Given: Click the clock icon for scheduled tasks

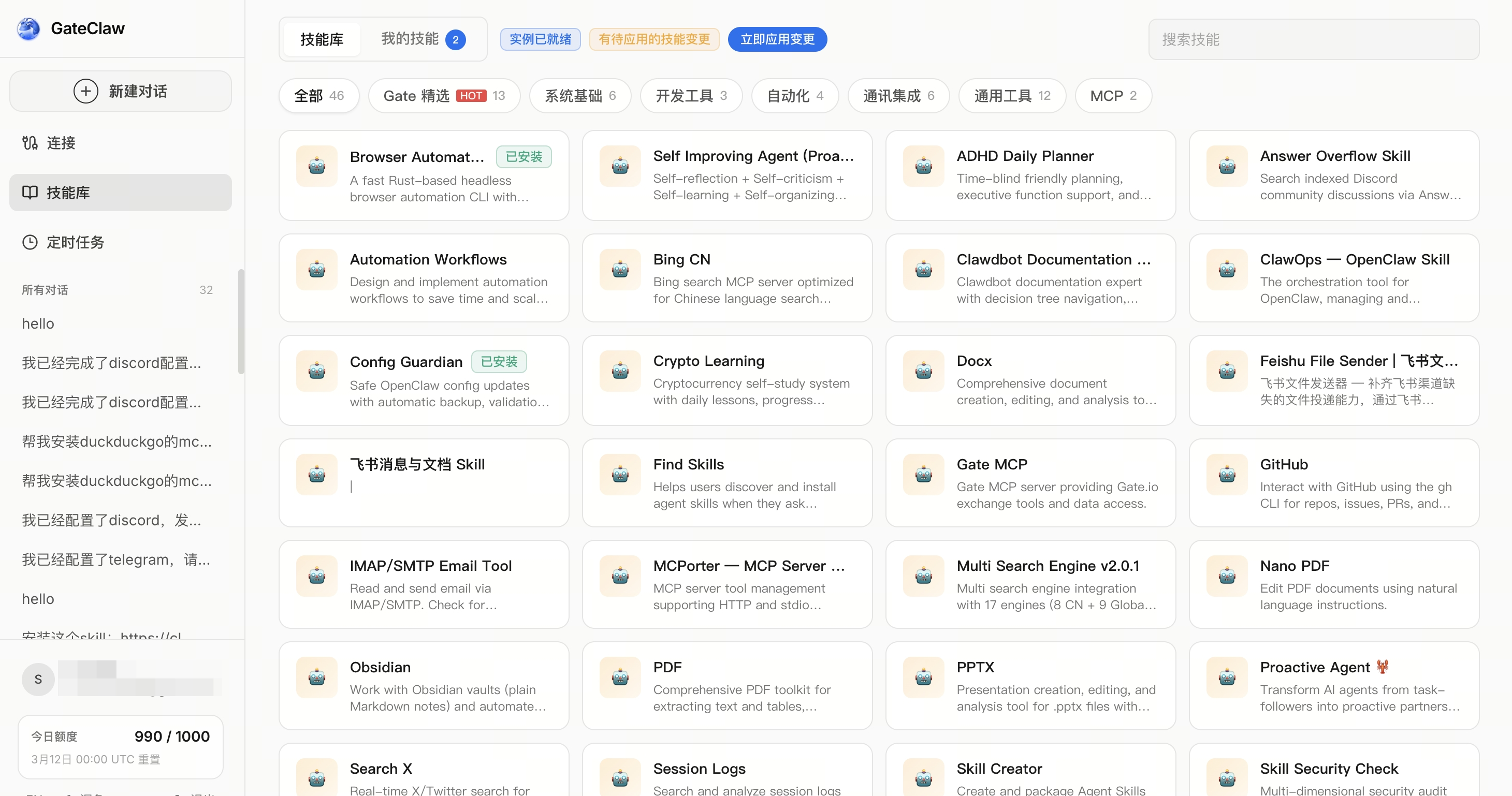Looking at the screenshot, I should (x=30, y=242).
